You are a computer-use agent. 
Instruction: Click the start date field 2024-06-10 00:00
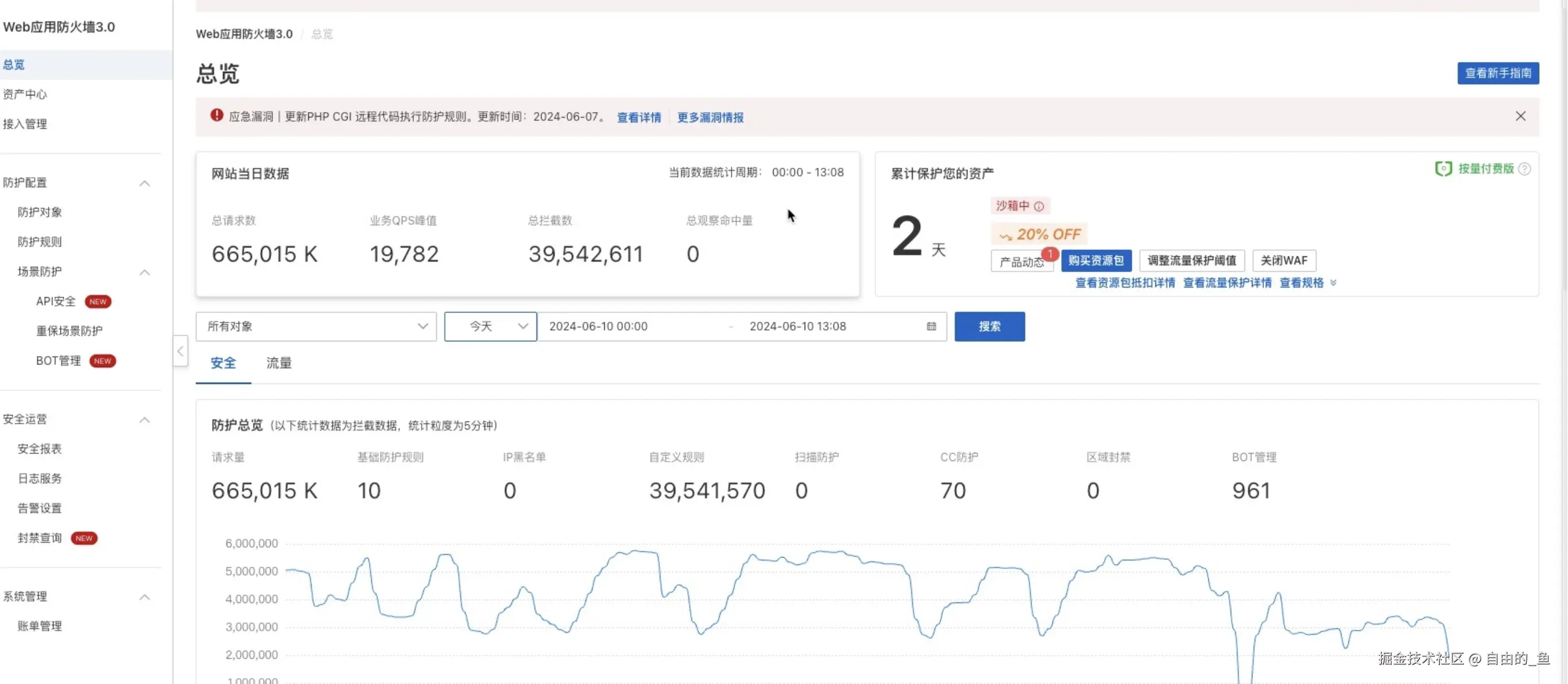click(598, 327)
